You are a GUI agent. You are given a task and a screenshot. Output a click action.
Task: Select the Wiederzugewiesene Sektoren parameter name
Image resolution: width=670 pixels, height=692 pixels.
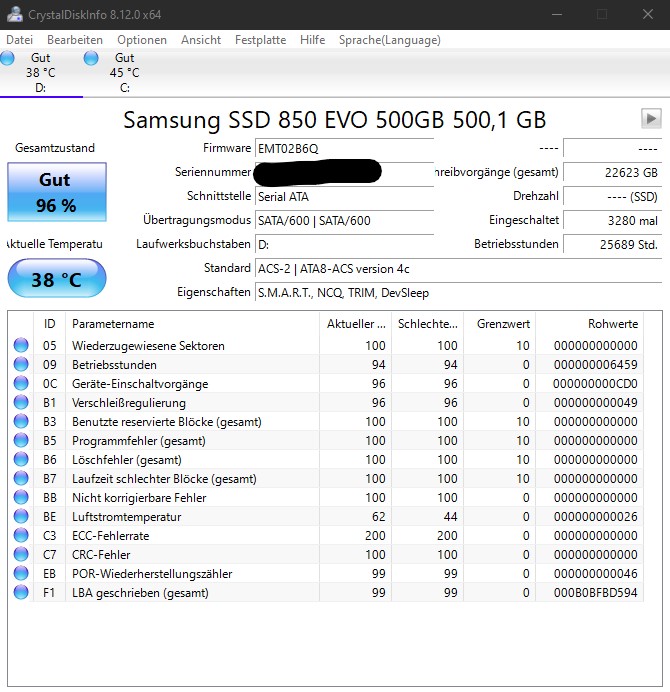coord(148,346)
